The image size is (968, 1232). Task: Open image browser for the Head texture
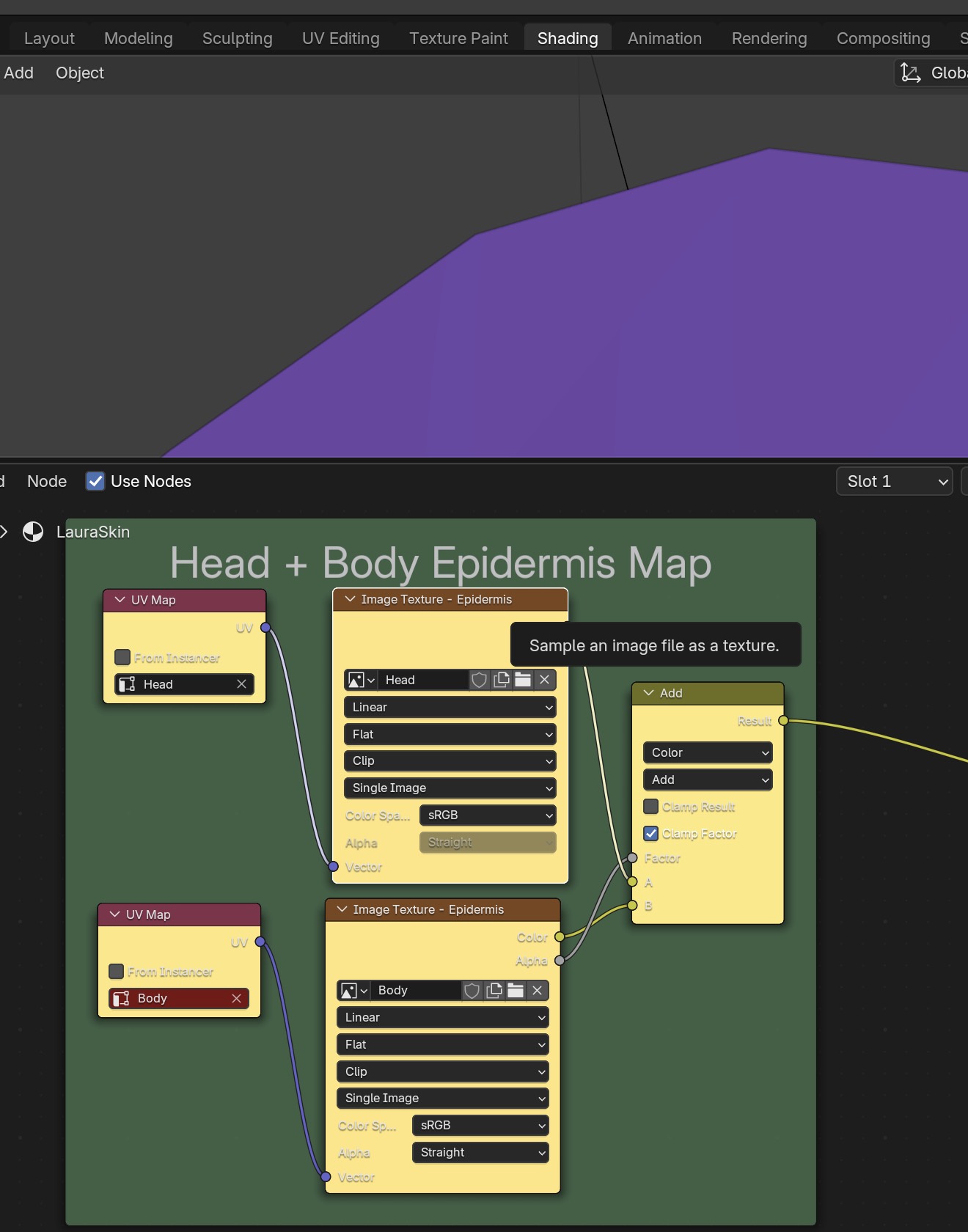pos(361,680)
